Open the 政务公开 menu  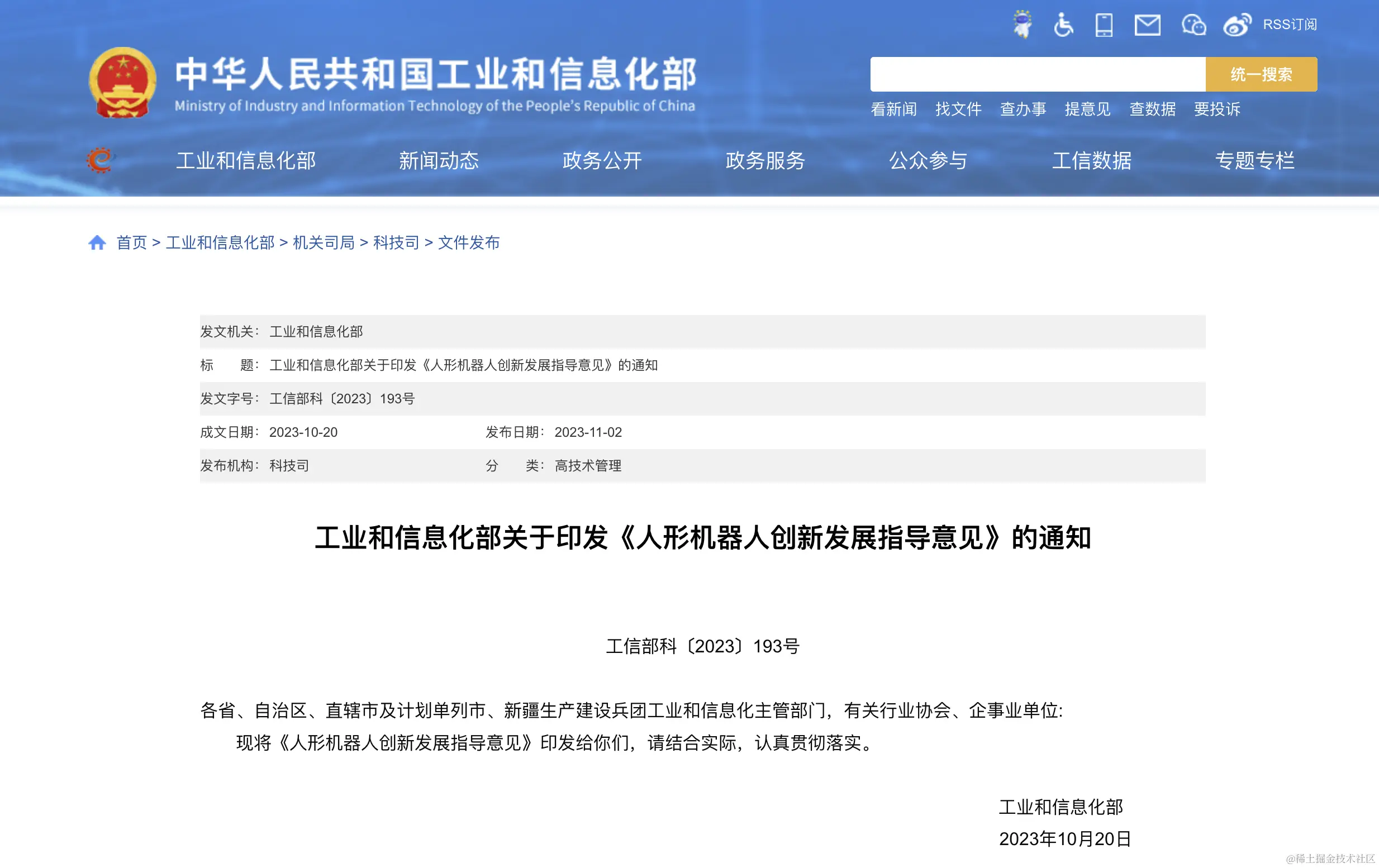[x=602, y=160]
